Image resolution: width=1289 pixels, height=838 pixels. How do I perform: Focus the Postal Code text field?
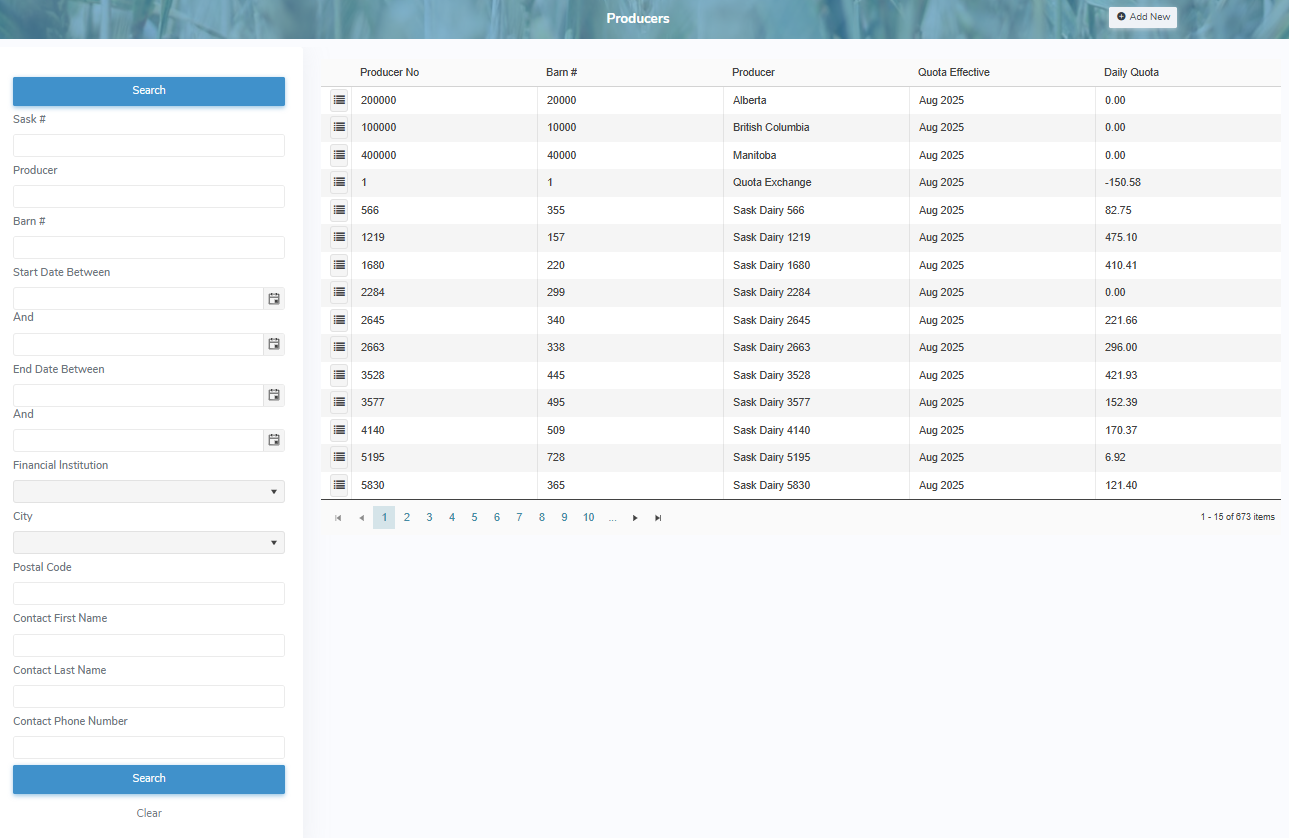click(x=149, y=594)
